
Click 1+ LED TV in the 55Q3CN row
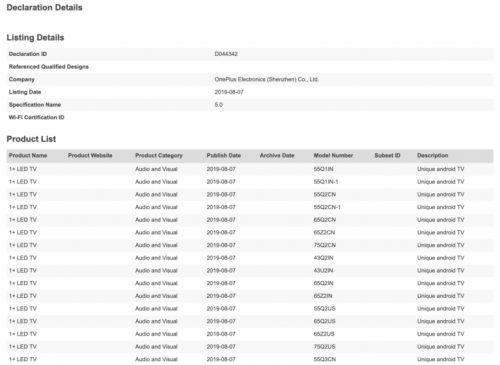coord(23,359)
